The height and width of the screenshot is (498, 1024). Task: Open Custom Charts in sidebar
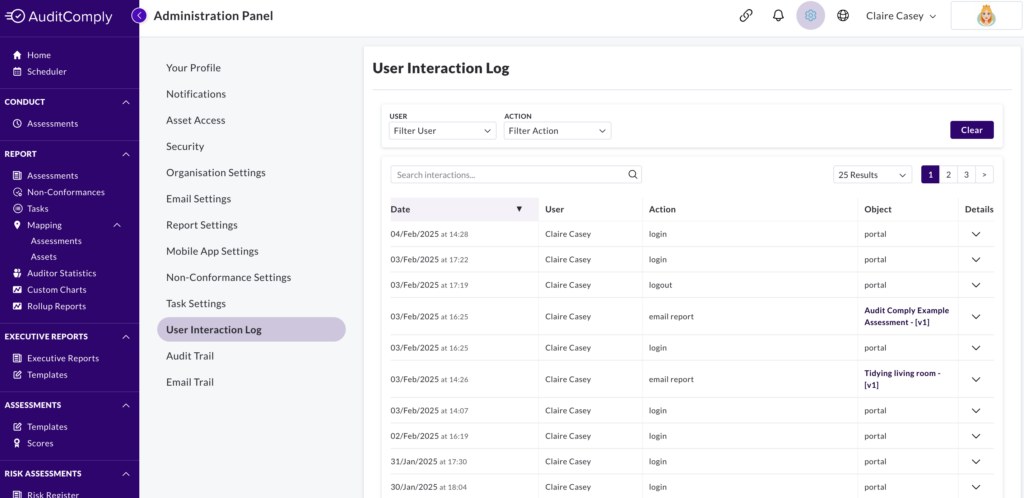pyautogui.click(x=49, y=290)
